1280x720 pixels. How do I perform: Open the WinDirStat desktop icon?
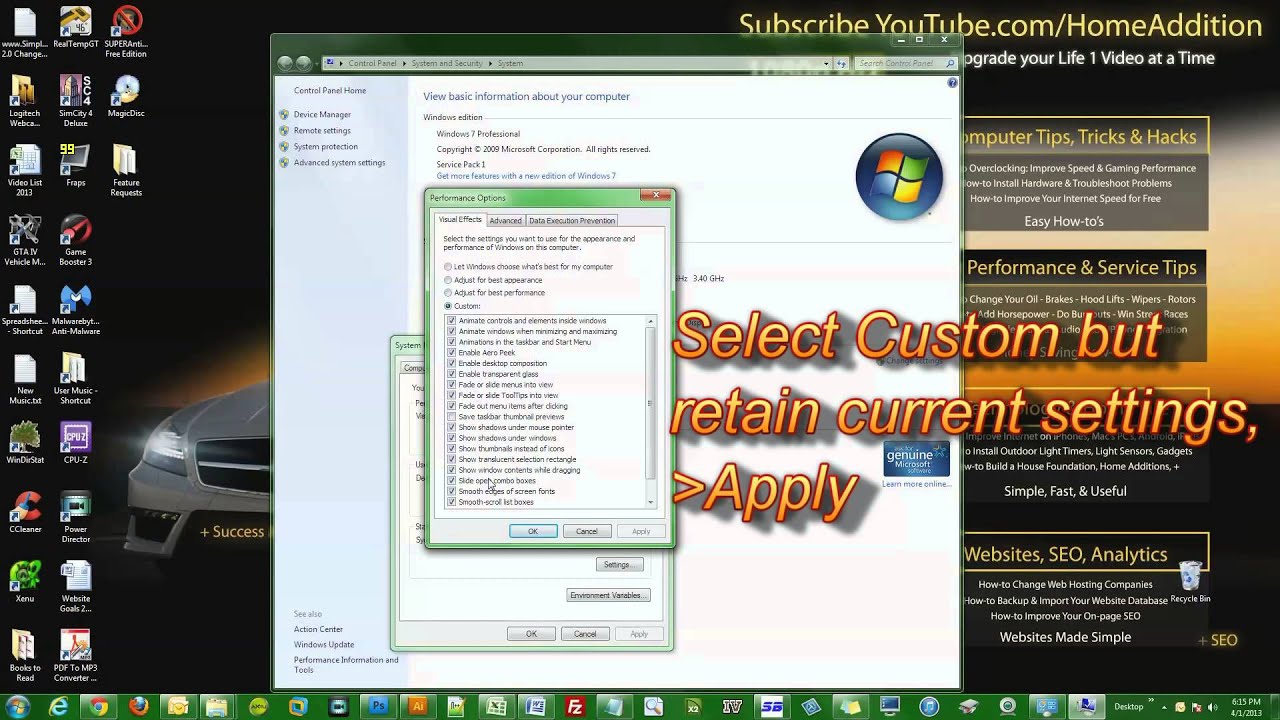coord(25,443)
